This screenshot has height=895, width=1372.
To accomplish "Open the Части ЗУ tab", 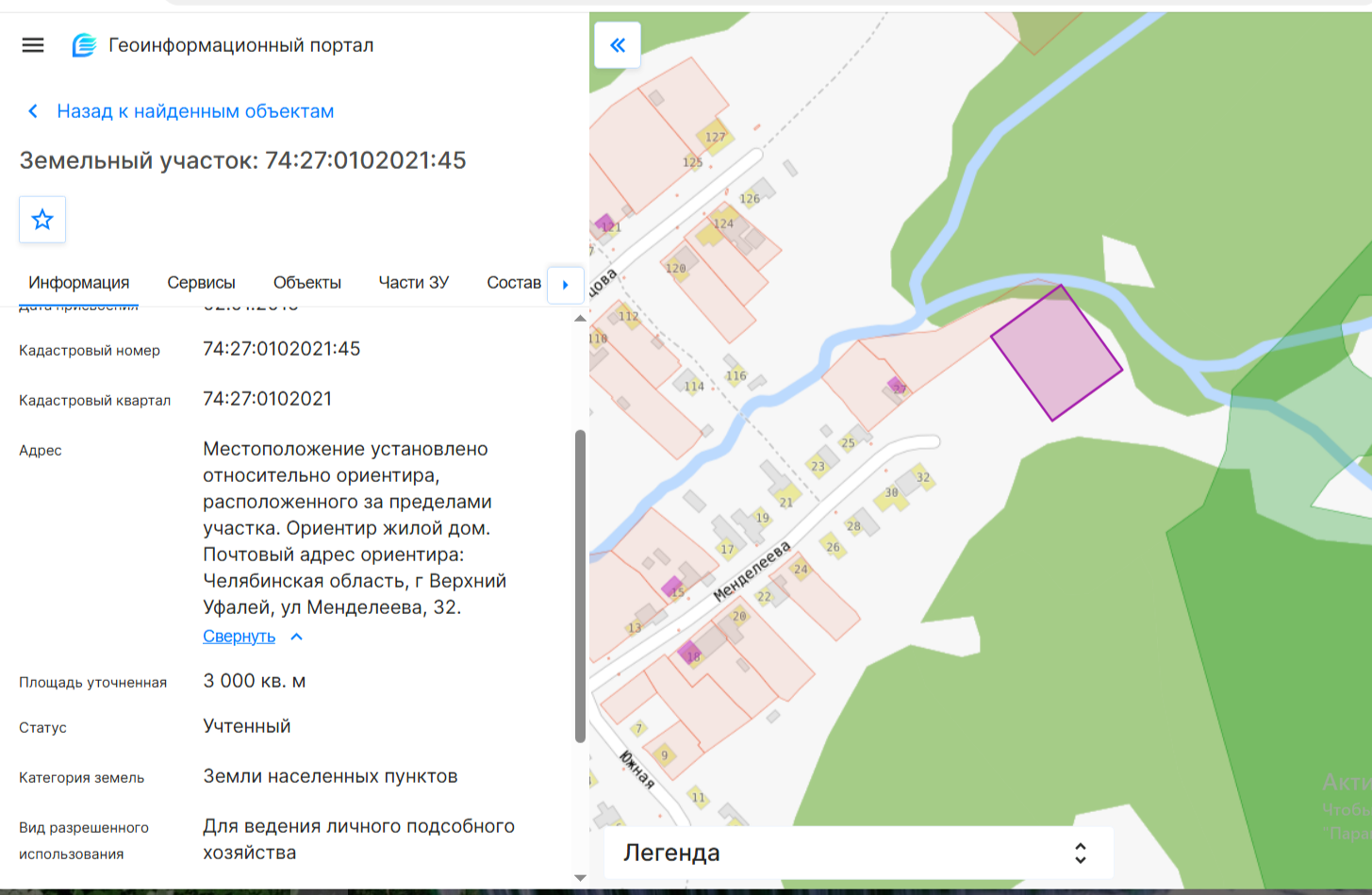I will (x=414, y=283).
